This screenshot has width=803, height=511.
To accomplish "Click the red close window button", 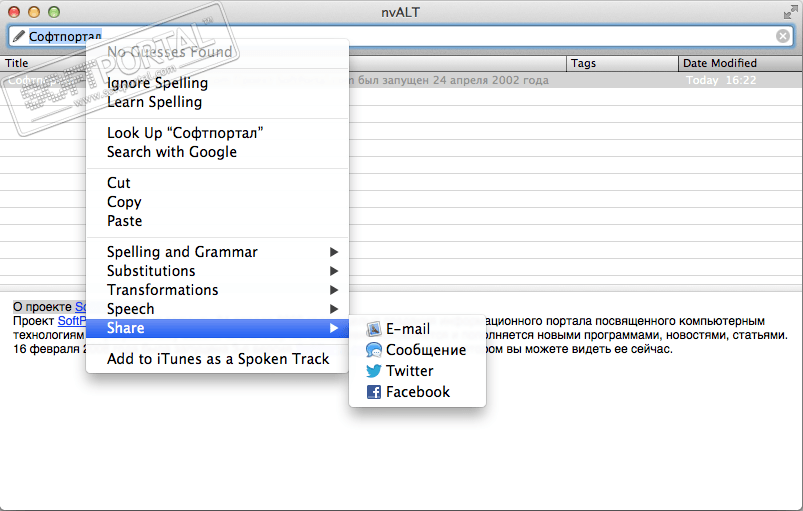I will point(14,11).
